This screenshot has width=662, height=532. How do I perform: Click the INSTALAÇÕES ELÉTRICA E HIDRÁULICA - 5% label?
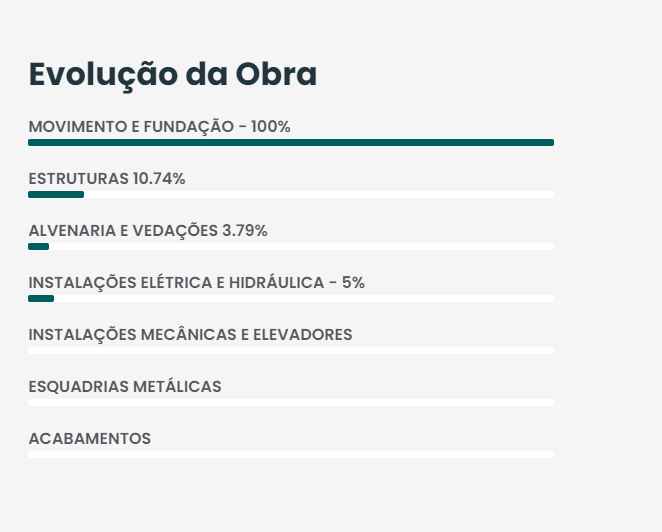(196, 283)
